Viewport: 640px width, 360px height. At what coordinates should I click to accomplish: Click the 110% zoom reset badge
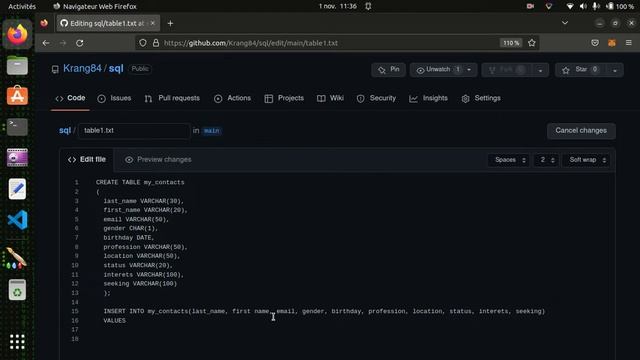pyautogui.click(x=511, y=43)
